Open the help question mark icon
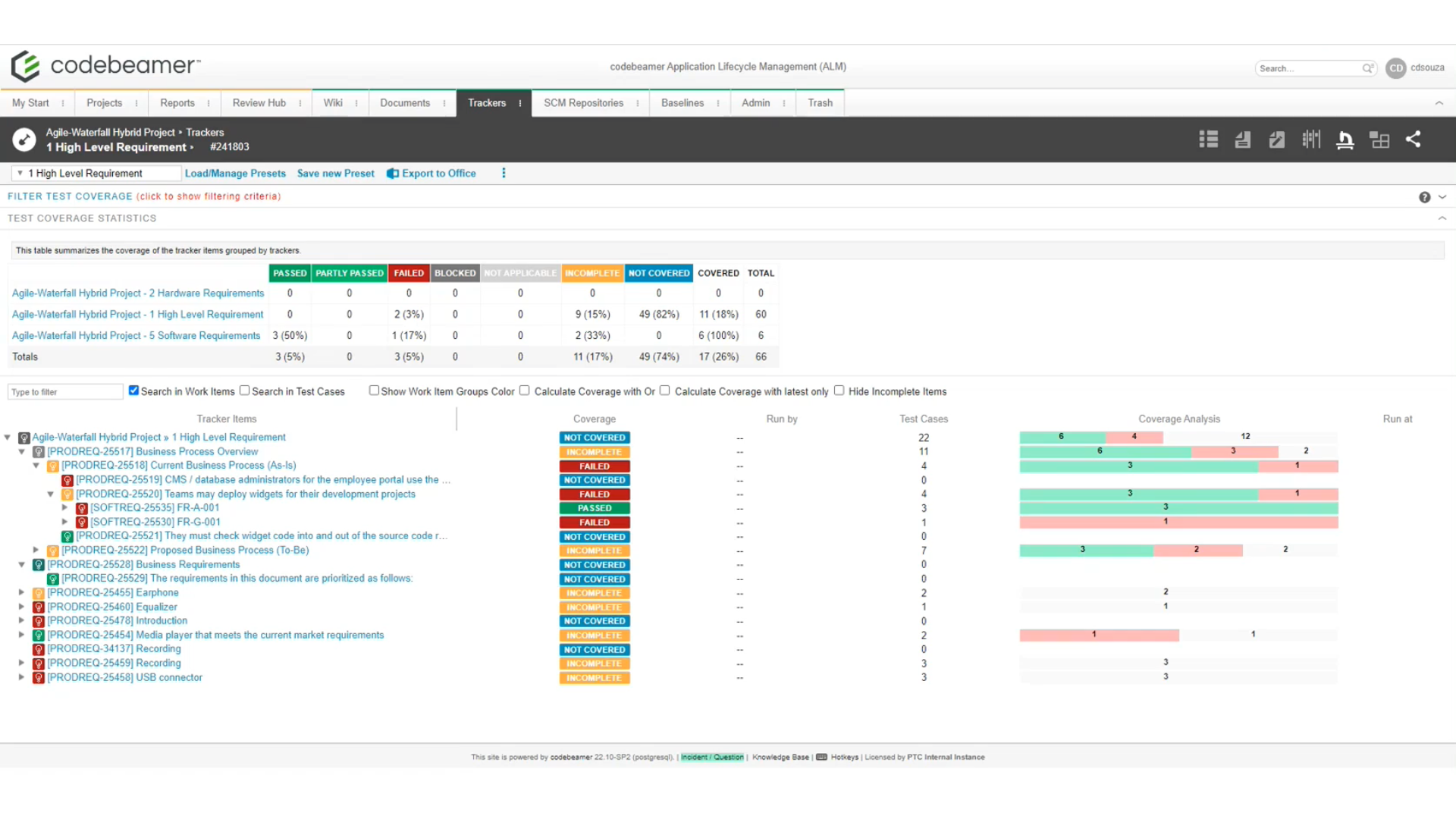1456x819 pixels. click(x=1425, y=197)
